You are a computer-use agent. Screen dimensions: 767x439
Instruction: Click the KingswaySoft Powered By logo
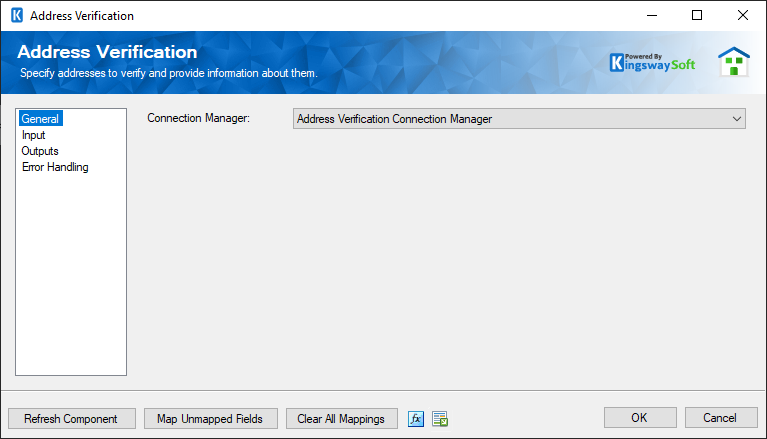point(652,63)
